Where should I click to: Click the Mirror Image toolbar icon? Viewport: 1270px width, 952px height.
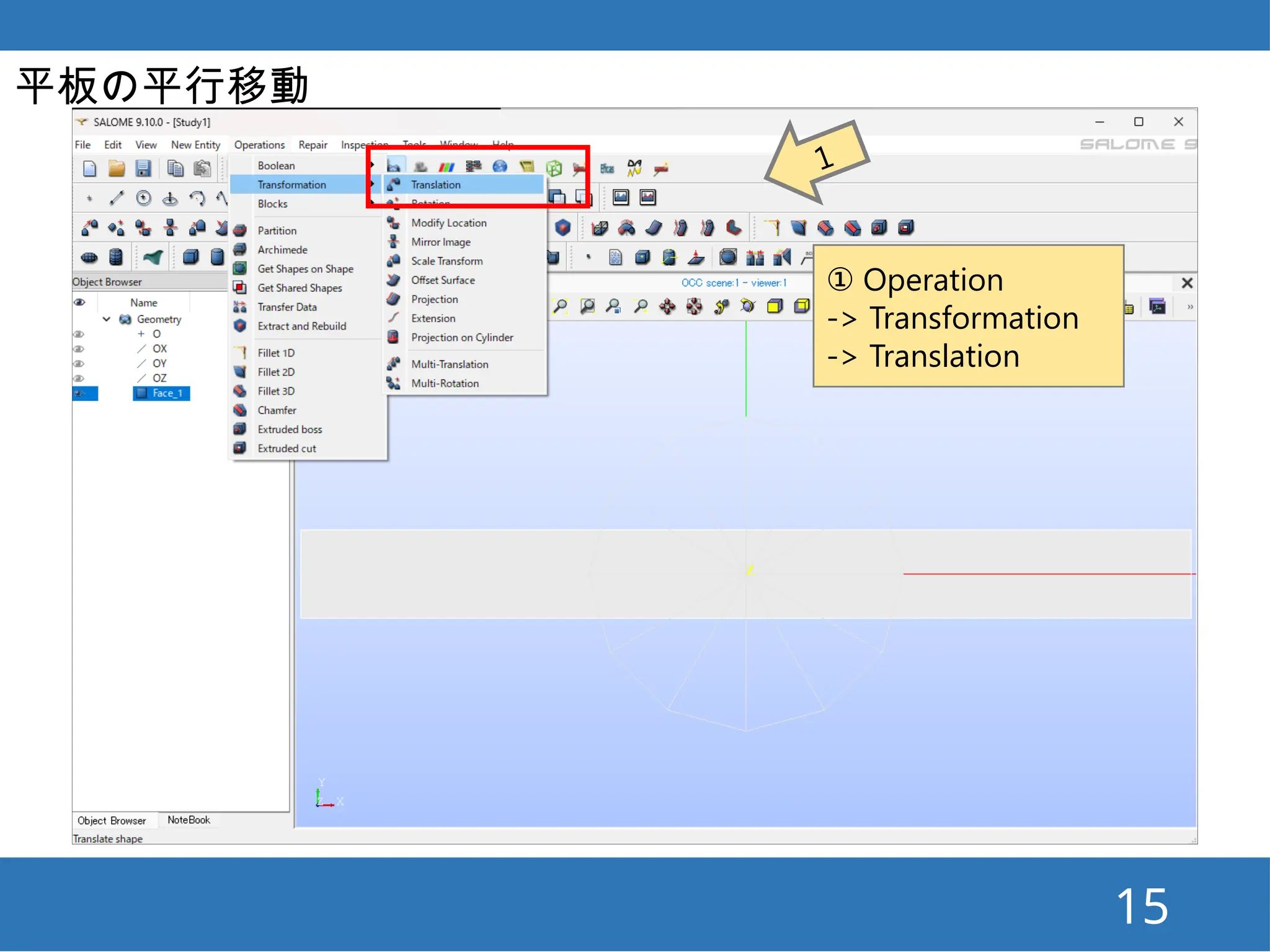click(x=171, y=227)
